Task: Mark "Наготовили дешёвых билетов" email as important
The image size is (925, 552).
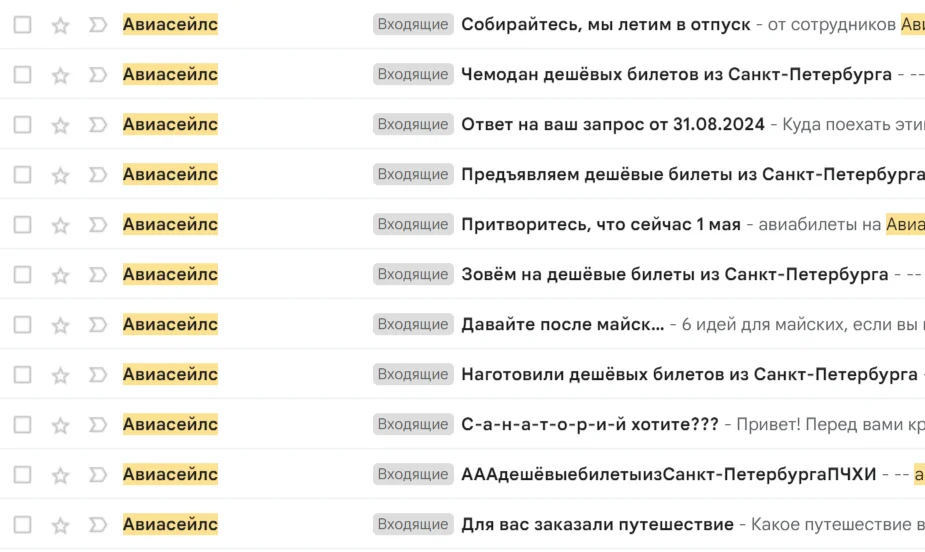Action: pos(97,375)
